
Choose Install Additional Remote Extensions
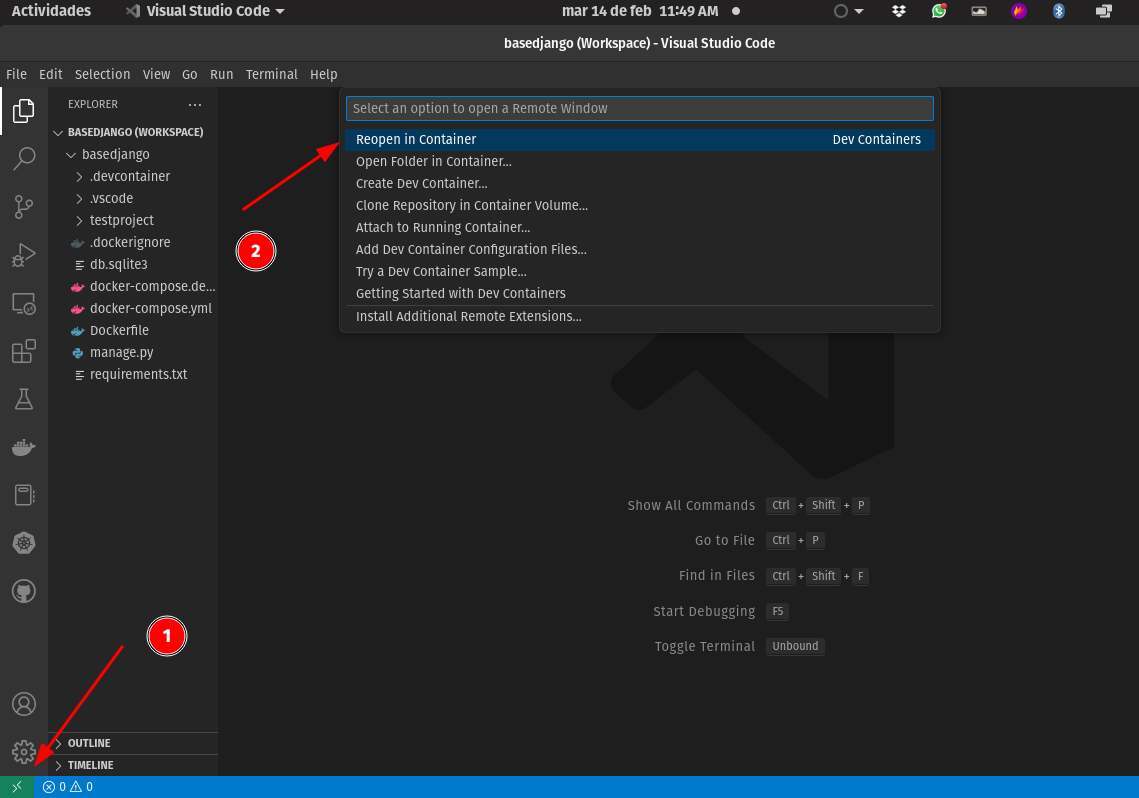[640, 317]
